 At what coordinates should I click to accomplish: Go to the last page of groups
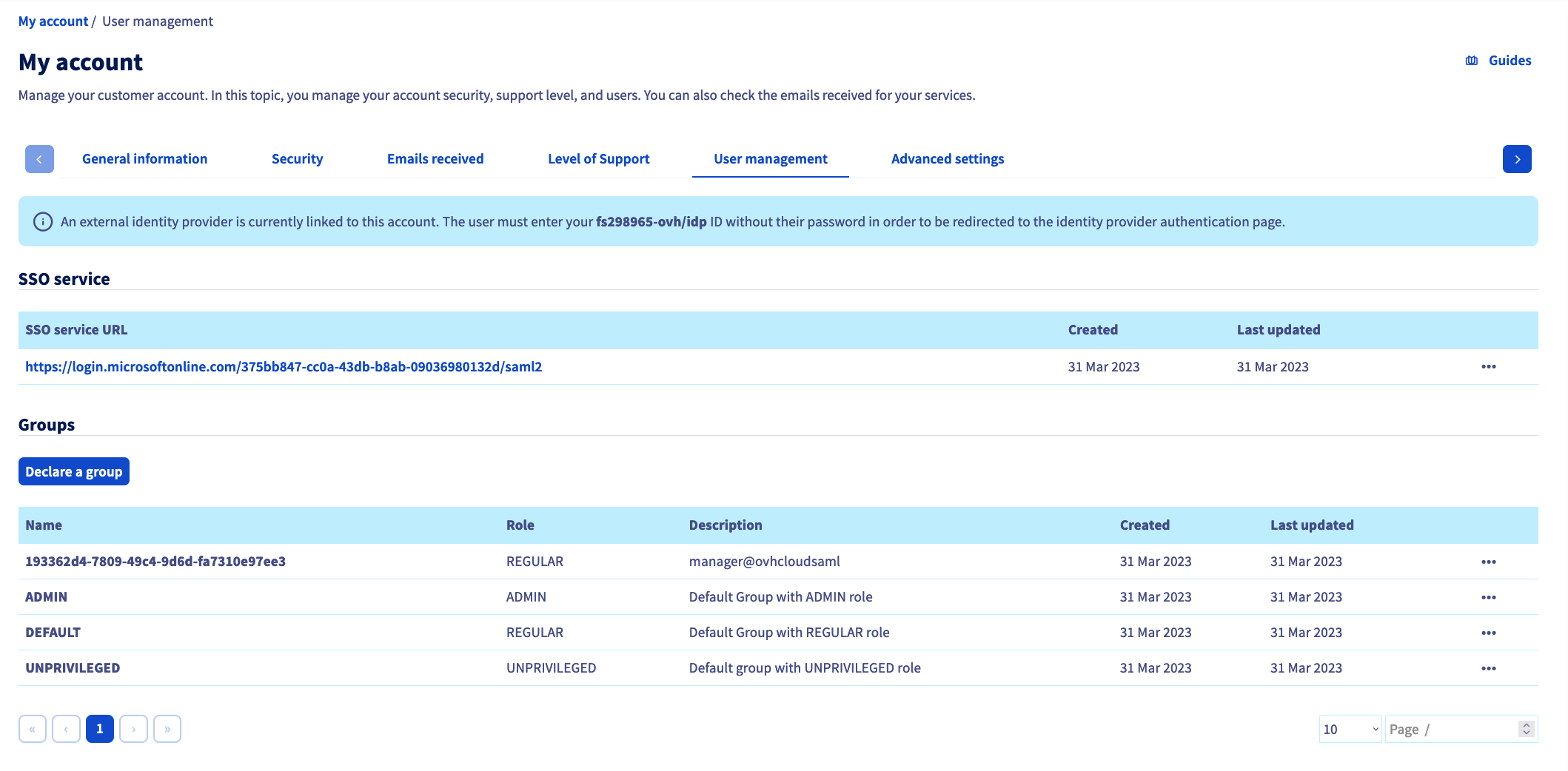click(167, 729)
